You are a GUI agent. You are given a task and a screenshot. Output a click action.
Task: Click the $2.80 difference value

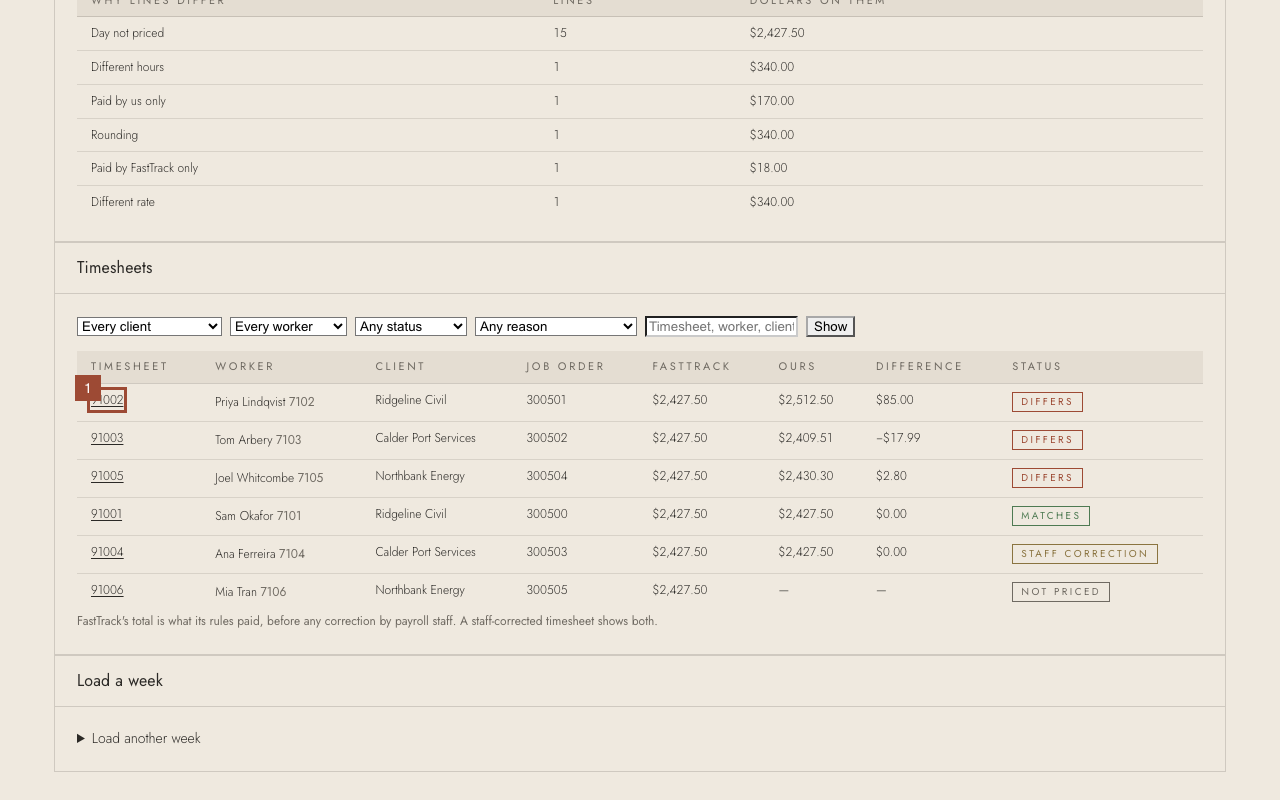(891, 476)
